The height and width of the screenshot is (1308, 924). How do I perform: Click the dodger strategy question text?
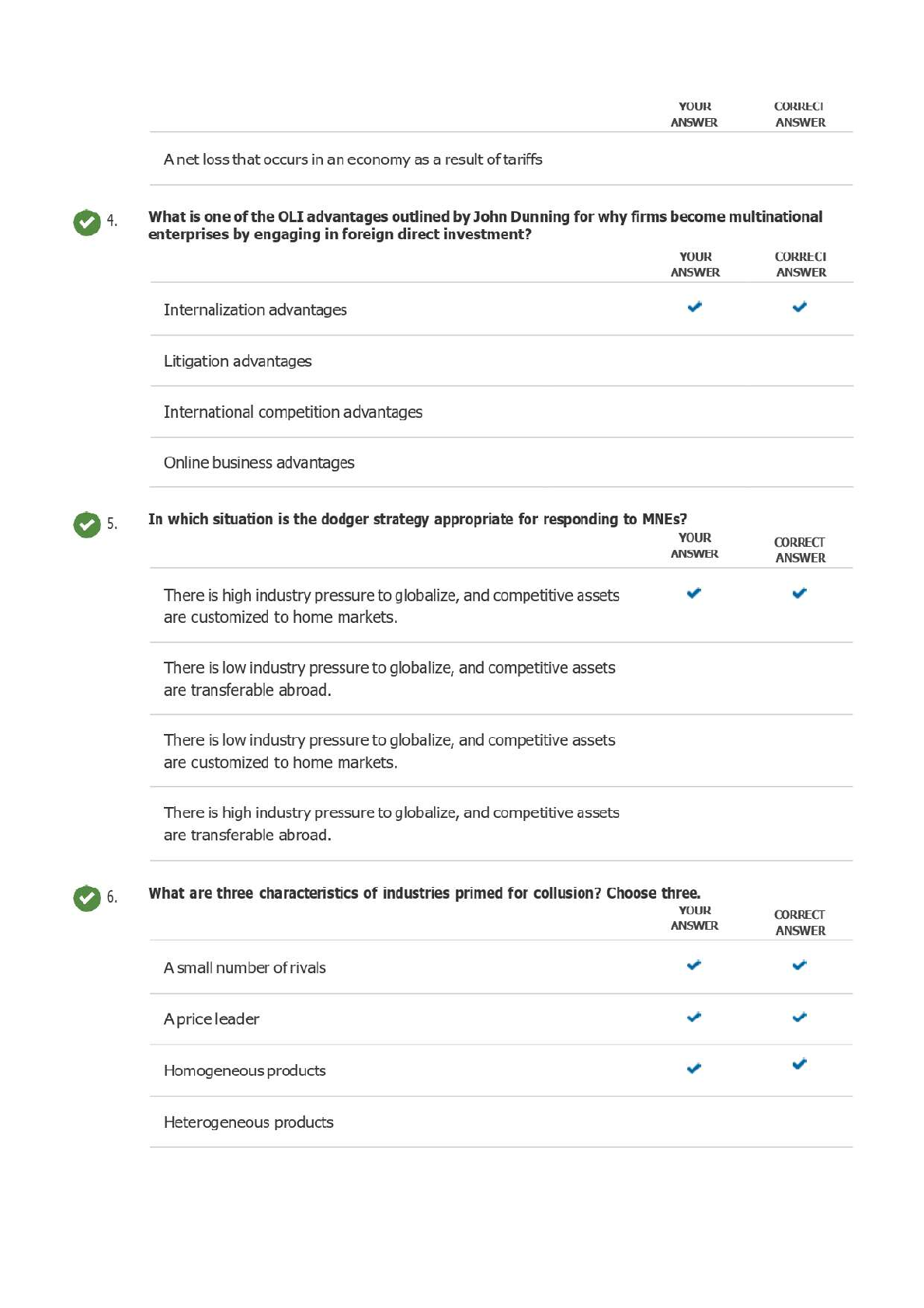pos(418,519)
